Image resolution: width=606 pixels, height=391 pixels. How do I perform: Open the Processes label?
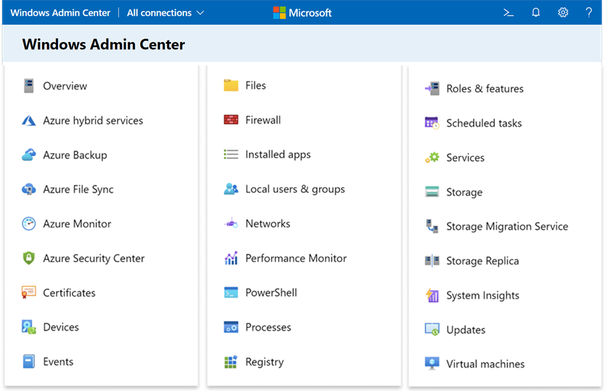pyautogui.click(x=268, y=327)
